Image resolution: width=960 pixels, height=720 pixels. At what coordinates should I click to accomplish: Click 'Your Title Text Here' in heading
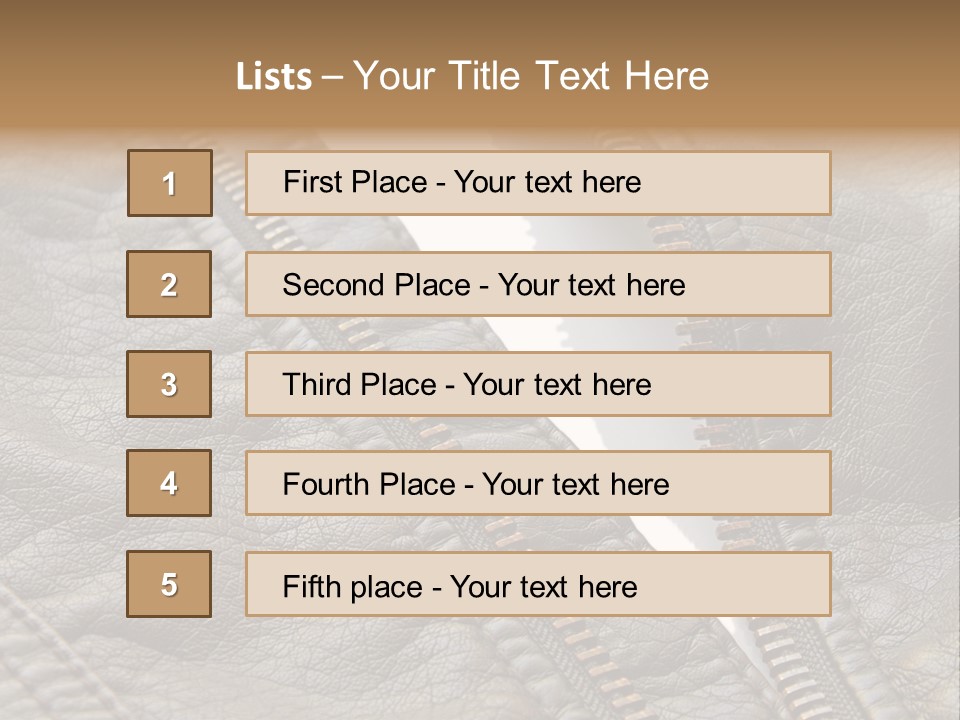(x=531, y=76)
